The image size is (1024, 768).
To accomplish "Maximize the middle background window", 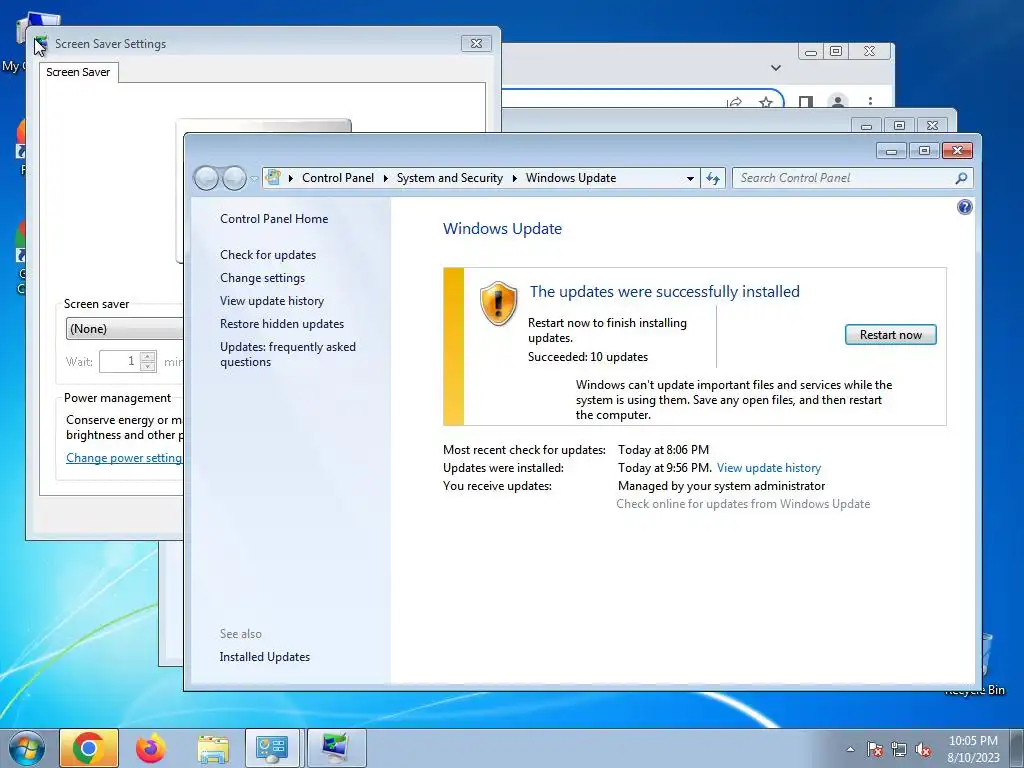I will (899, 125).
